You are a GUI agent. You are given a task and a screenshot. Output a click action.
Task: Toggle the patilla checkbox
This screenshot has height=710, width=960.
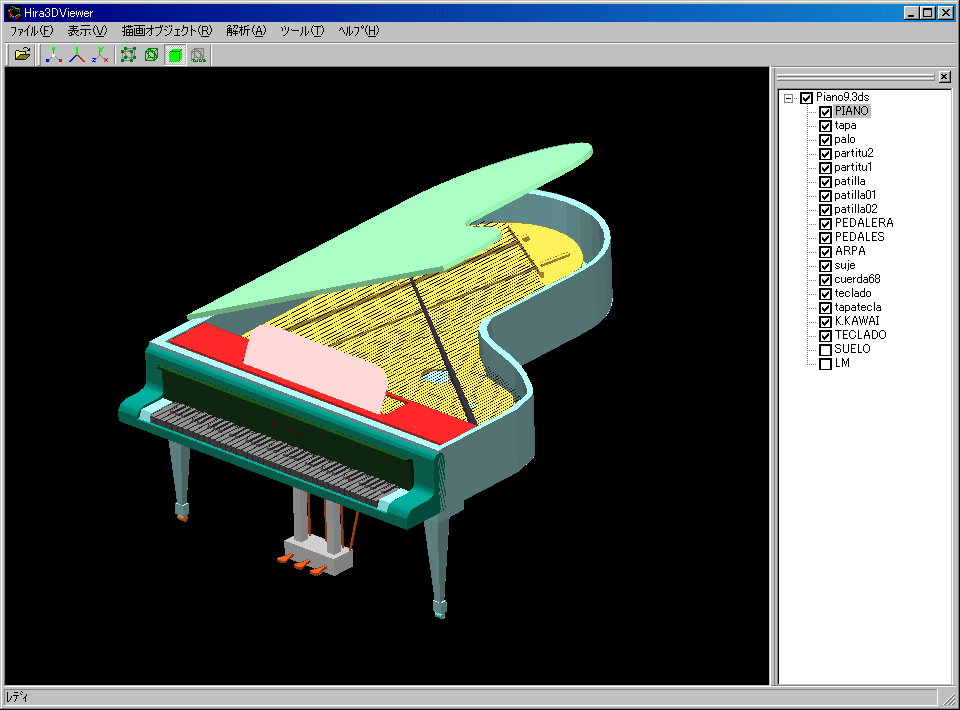point(825,182)
